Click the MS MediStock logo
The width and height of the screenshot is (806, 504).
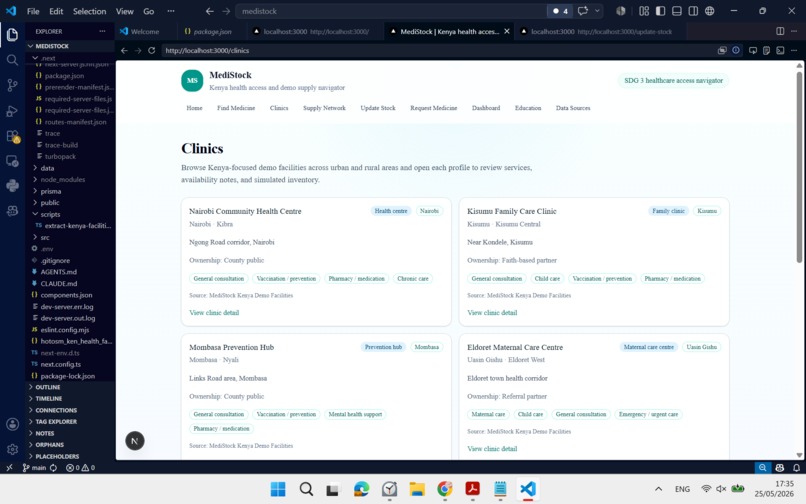pos(192,81)
